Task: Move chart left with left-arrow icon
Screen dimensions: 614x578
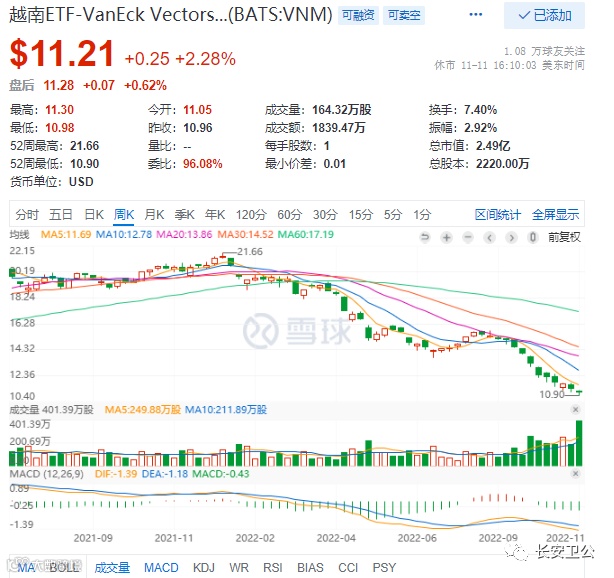Action: [489, 237]
